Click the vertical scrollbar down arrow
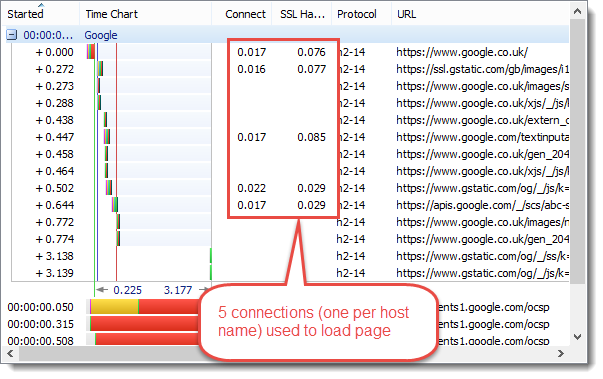 tap(577, 337)
